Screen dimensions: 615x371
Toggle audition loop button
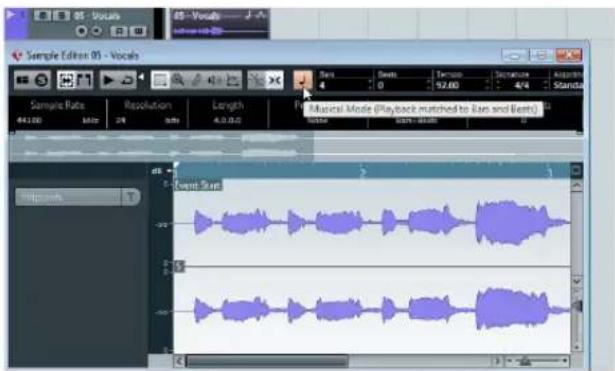pos(127,80)
